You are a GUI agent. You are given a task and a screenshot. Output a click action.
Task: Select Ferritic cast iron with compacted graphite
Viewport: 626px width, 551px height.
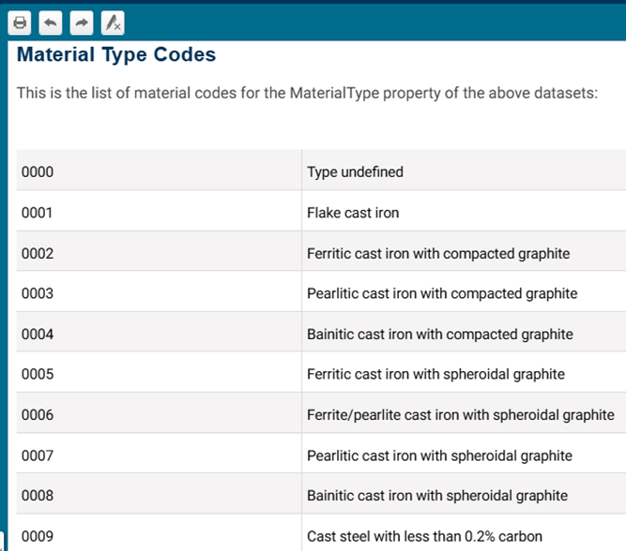pyautogui.click(x=438, y=253)
